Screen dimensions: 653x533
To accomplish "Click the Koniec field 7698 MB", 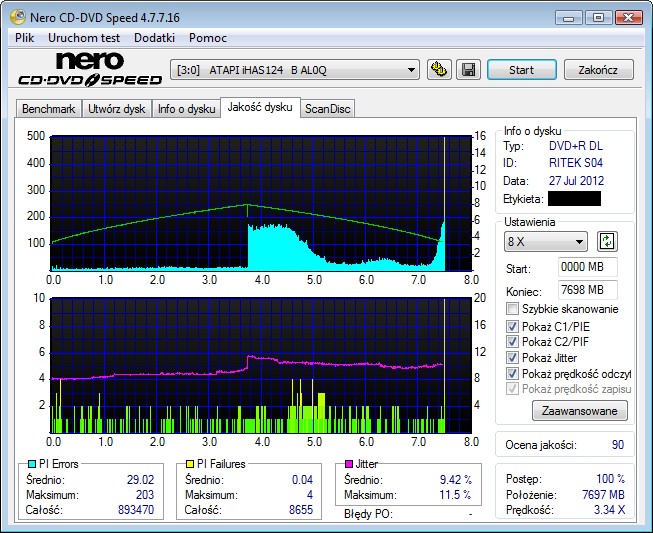I will point(587,289).
